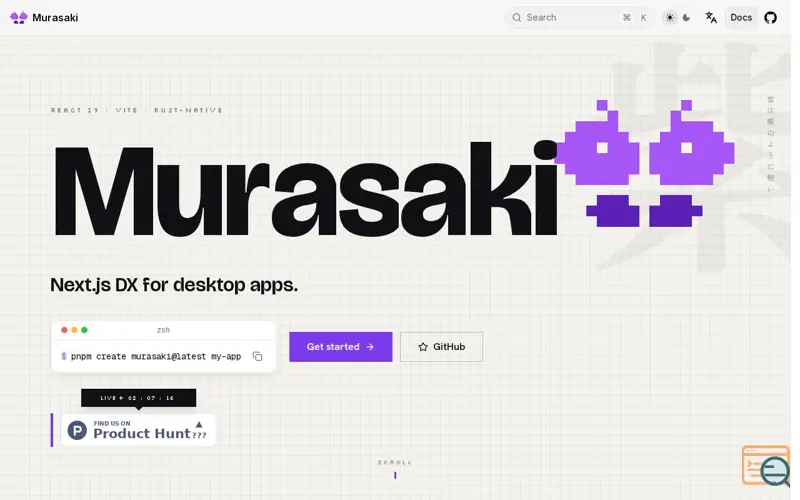Screen dimensions: 800x500
Task: Open the Find us on Product Hunt badge
Action: point(138,430)
